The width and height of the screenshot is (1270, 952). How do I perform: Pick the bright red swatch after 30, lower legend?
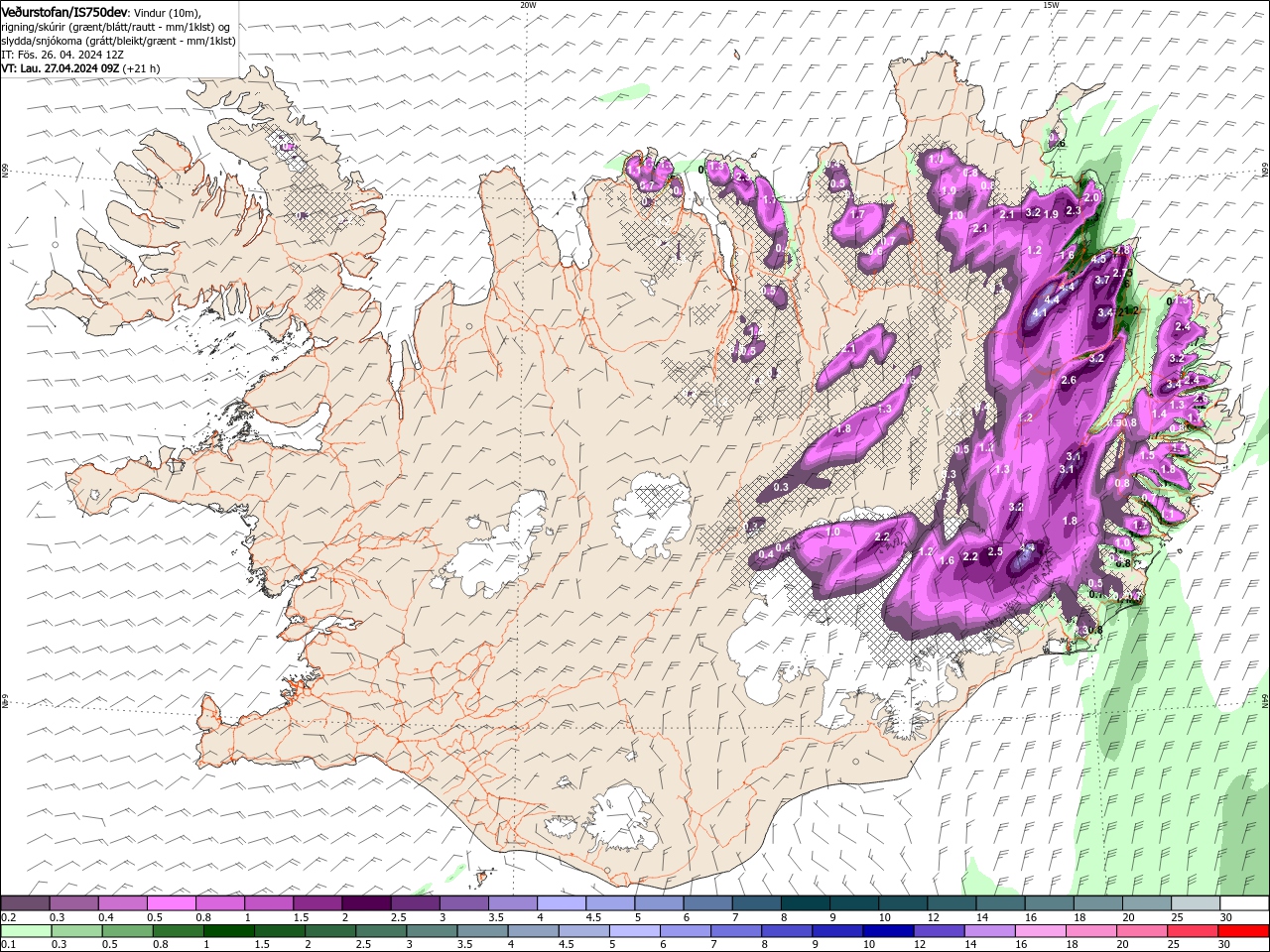(1243, 930)
